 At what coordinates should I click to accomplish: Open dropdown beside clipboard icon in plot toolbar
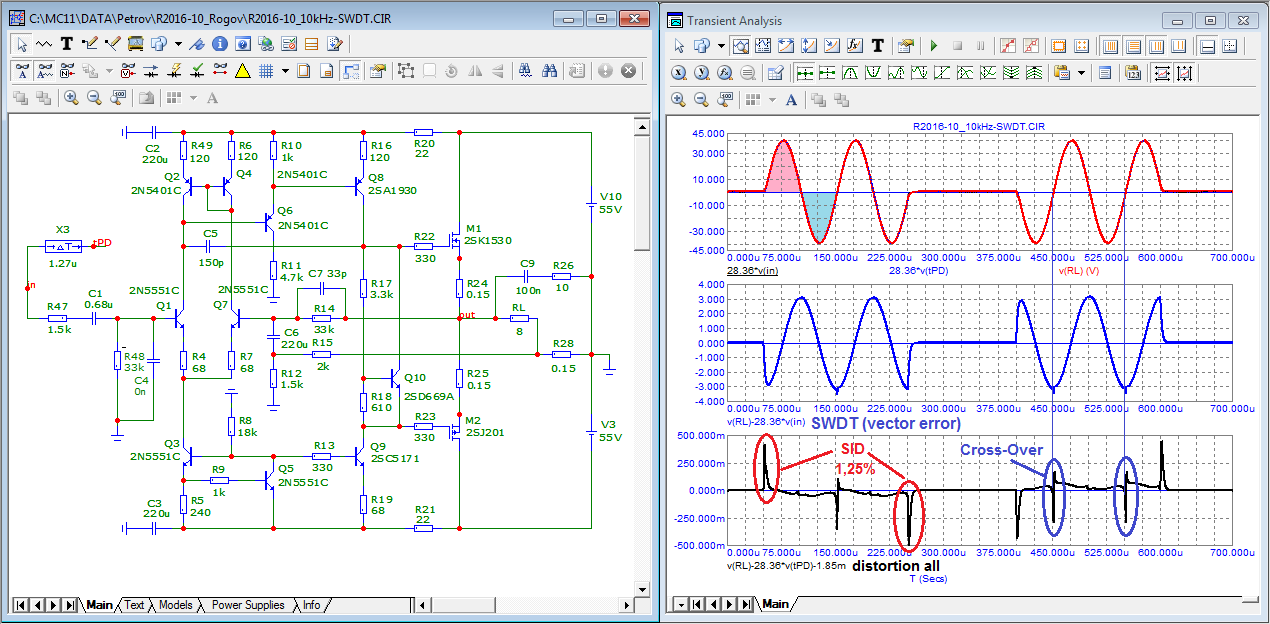(1081, 73)
